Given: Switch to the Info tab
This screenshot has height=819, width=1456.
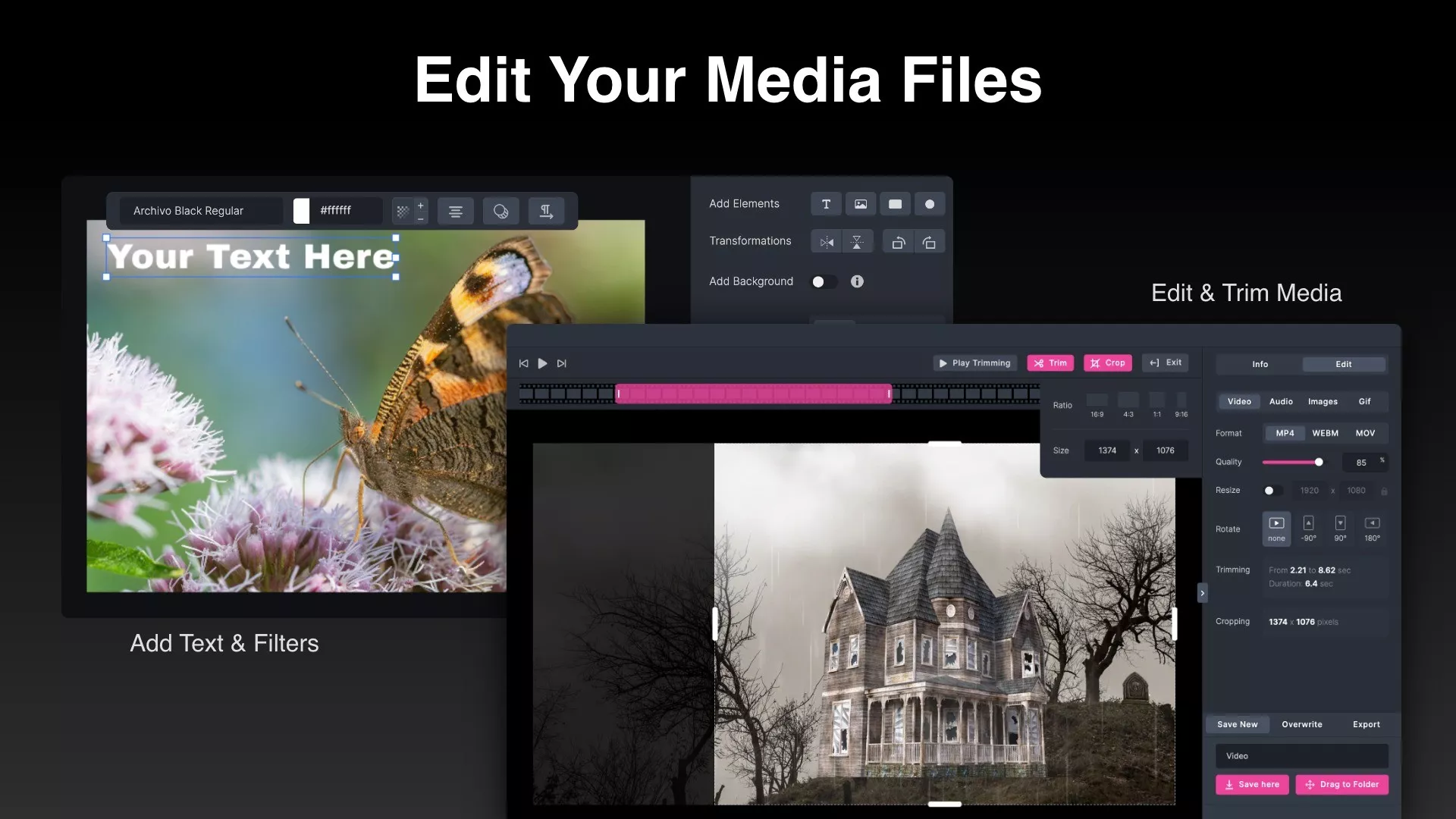Looking at the screenshot, I should (x=1260, y=364).
